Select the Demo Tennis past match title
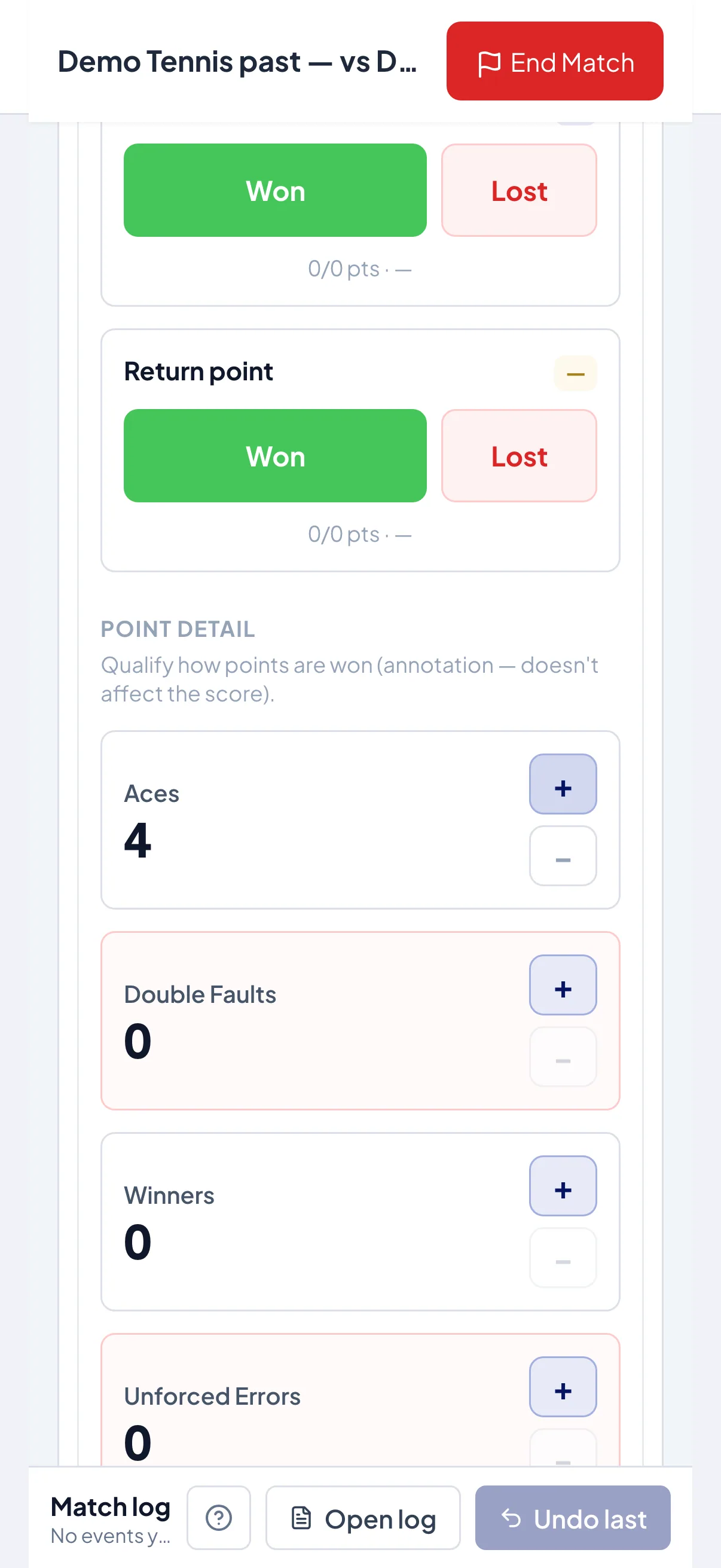Viewport: 721px width, 1568px height. [x=237, y=62]
